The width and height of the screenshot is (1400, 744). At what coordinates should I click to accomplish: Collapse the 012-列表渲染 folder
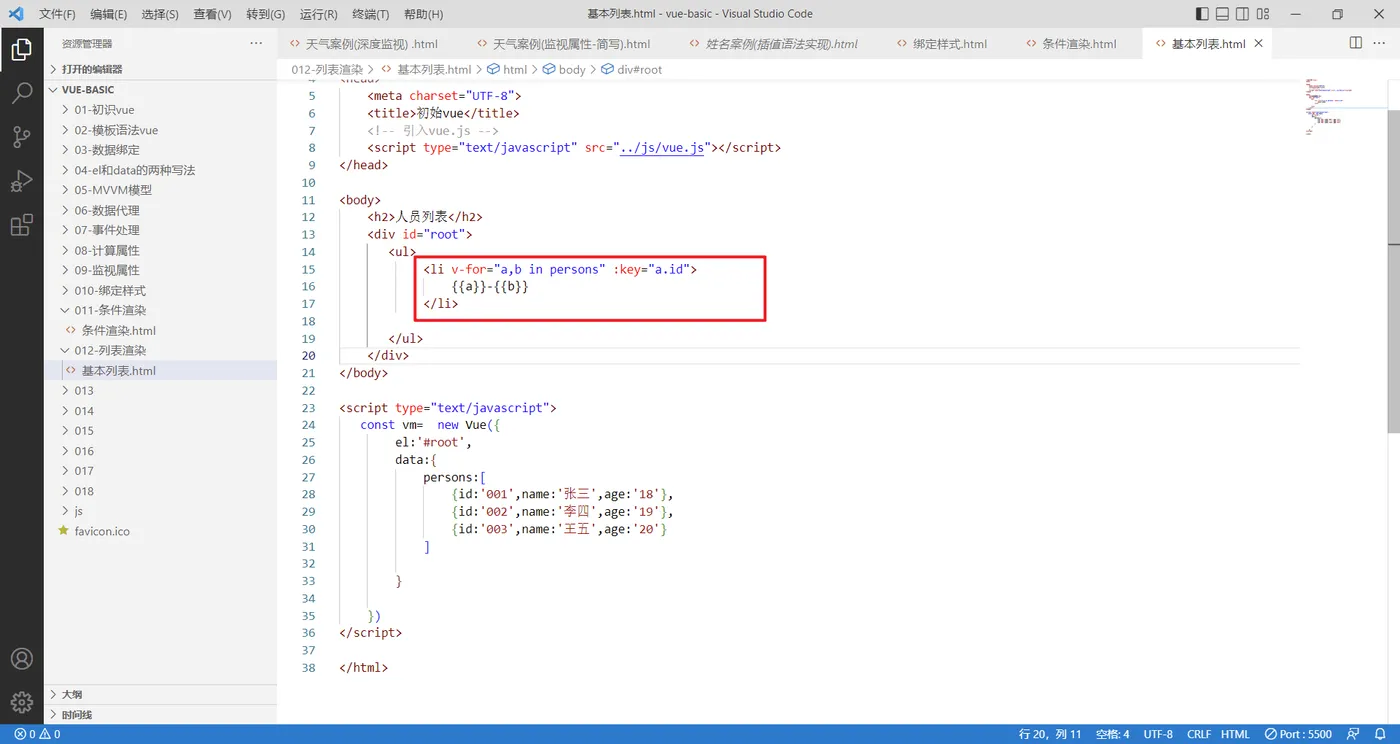[160, 350]
